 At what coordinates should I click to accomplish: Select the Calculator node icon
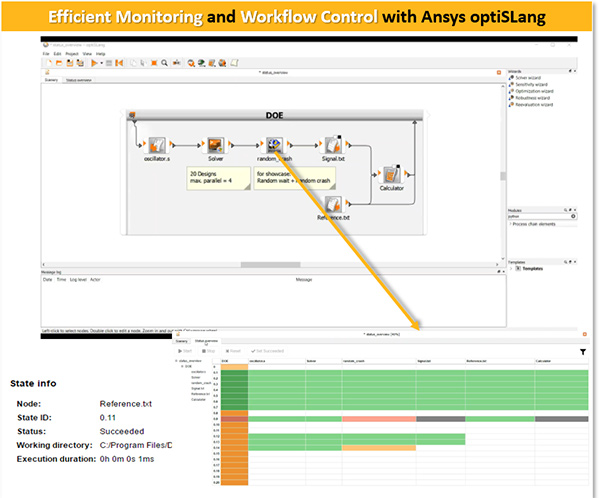point(391,175)
